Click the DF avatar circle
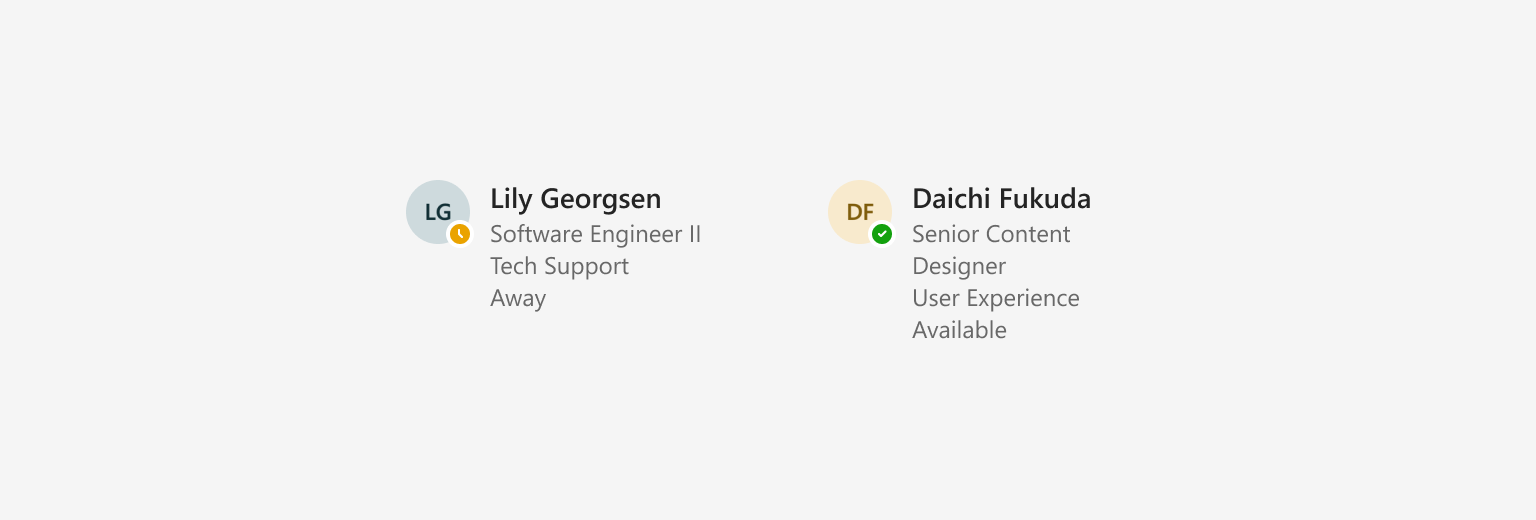1536x520 pixels. coord(860,212)
